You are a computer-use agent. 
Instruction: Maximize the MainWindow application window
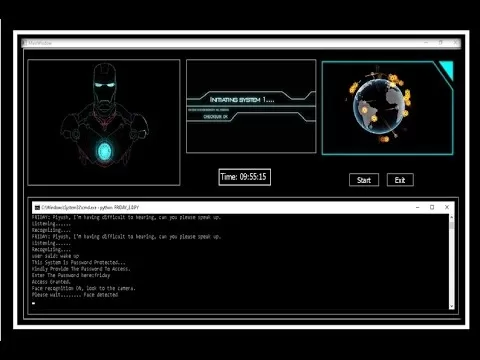tap(441, 43)
